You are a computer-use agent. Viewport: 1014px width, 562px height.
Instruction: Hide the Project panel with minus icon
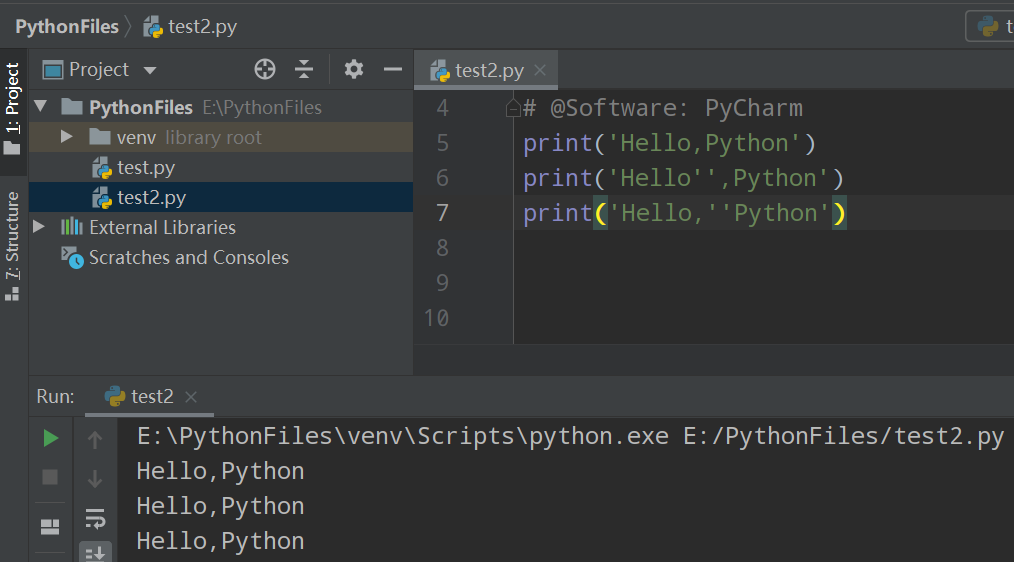[393, 69]
